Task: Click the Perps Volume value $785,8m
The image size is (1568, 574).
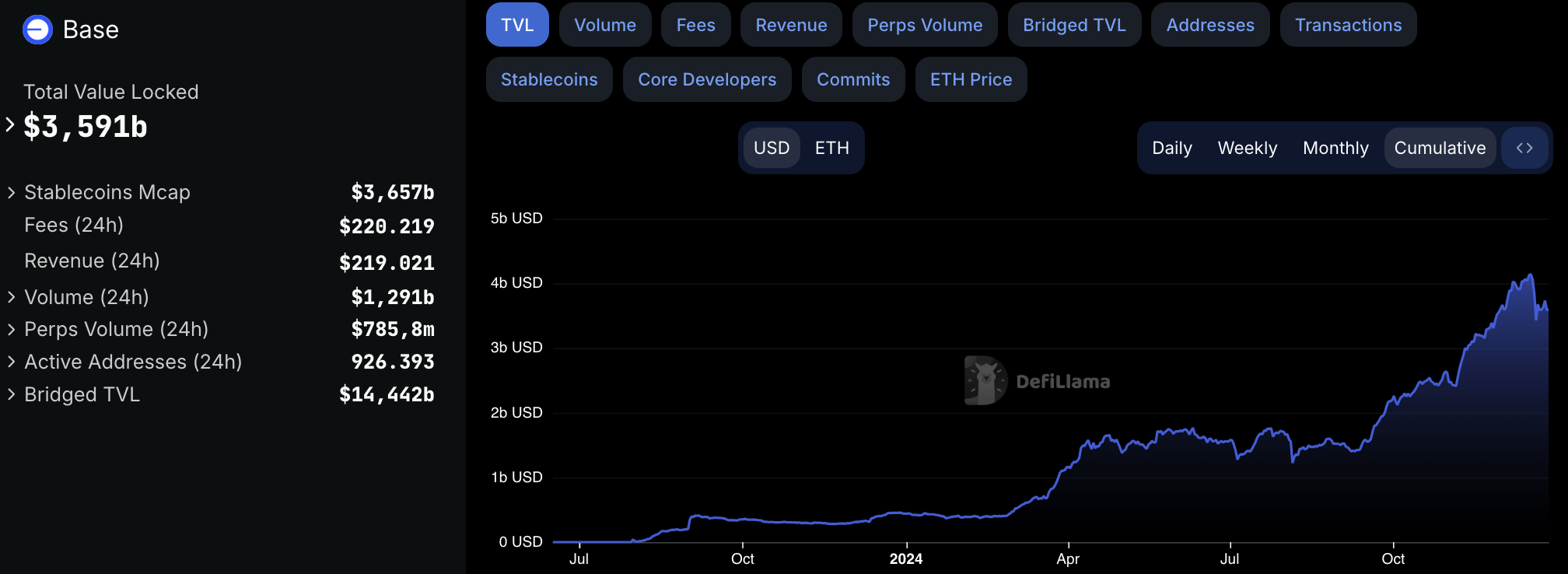Action: click(393, 329)
